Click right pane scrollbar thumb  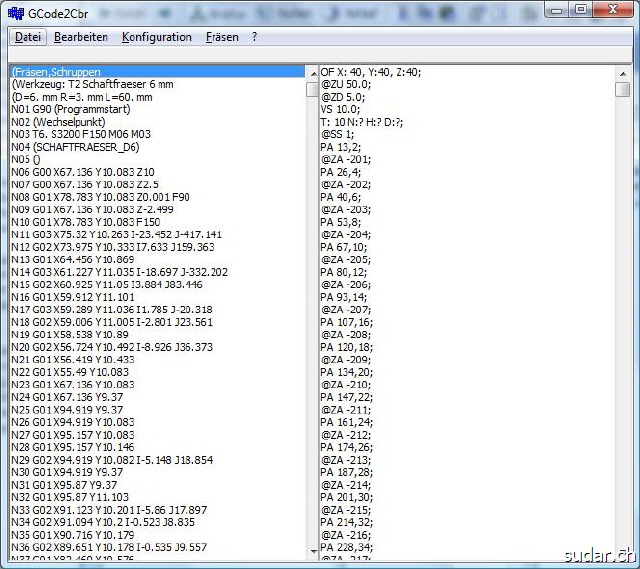coord(623,89)
